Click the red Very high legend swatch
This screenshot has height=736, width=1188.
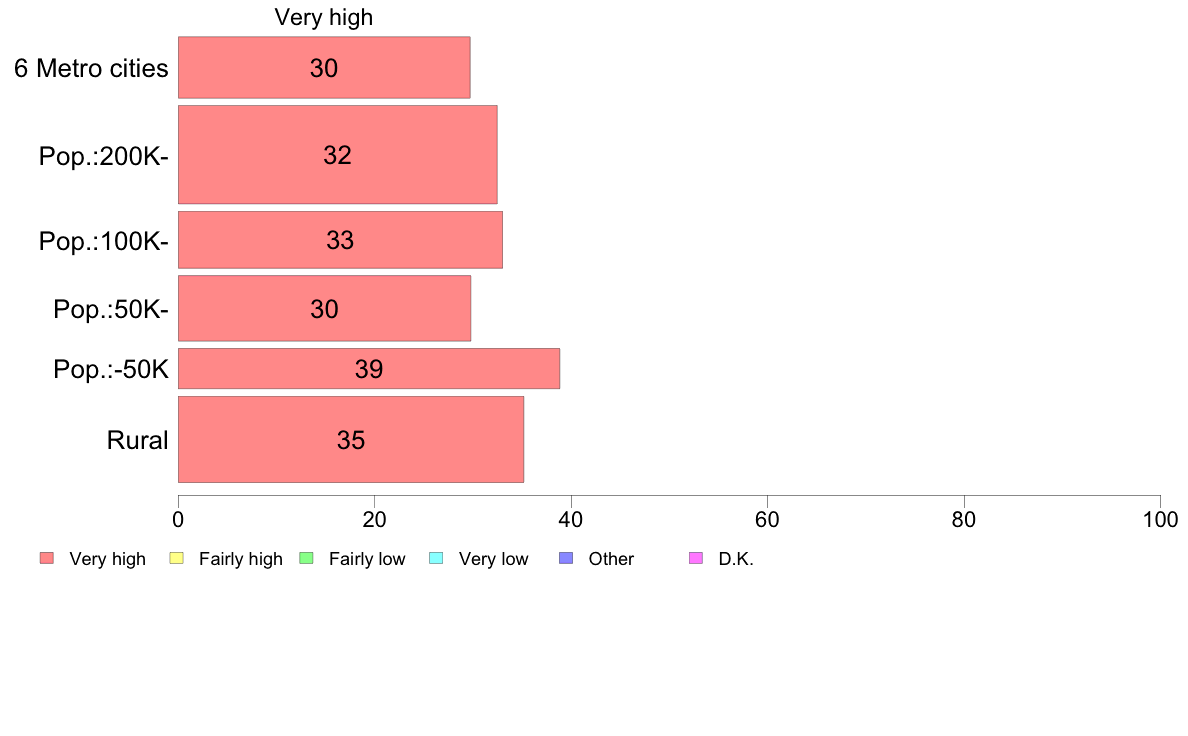47,559
